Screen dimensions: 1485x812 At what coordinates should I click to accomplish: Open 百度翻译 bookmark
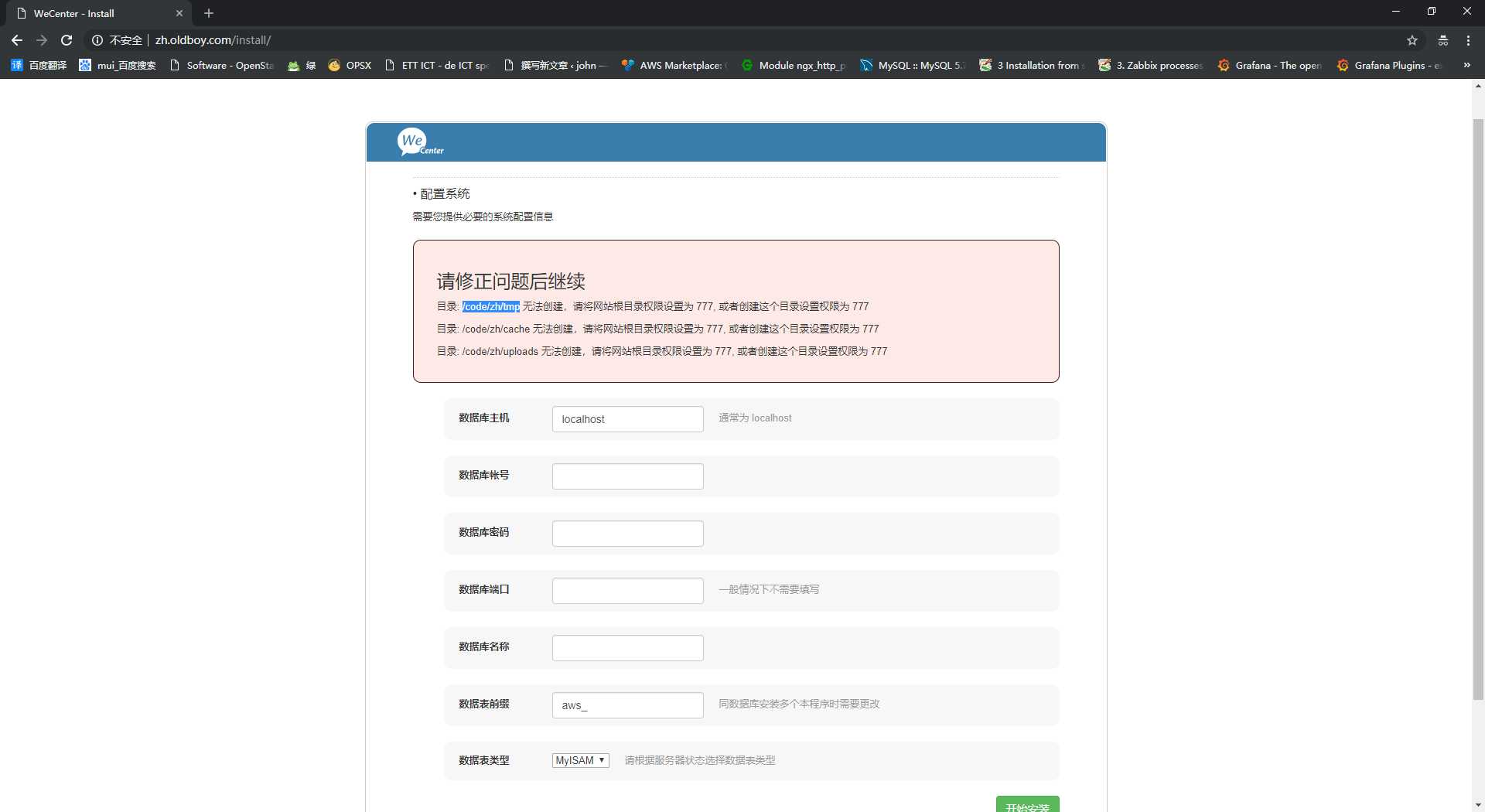tap(39, 65)
